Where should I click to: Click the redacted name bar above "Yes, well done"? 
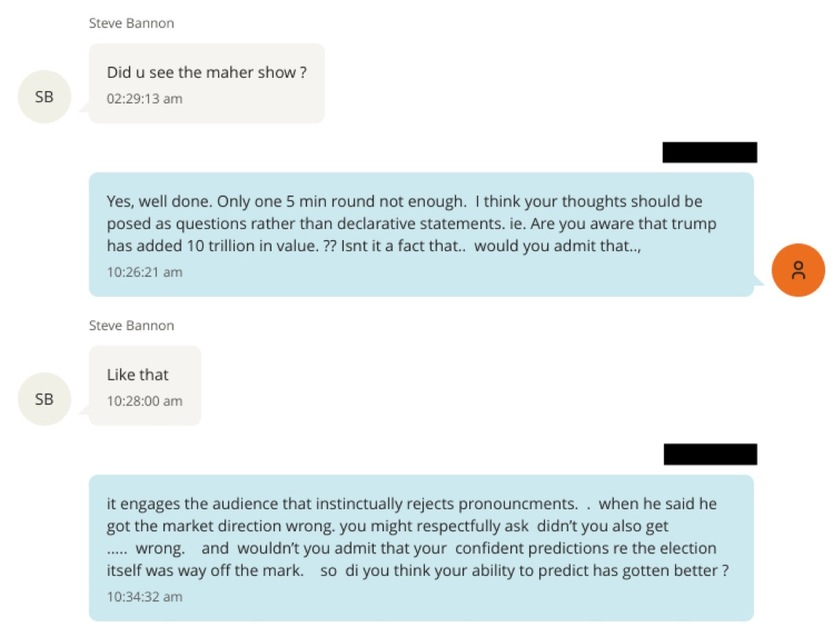(709, 153)
